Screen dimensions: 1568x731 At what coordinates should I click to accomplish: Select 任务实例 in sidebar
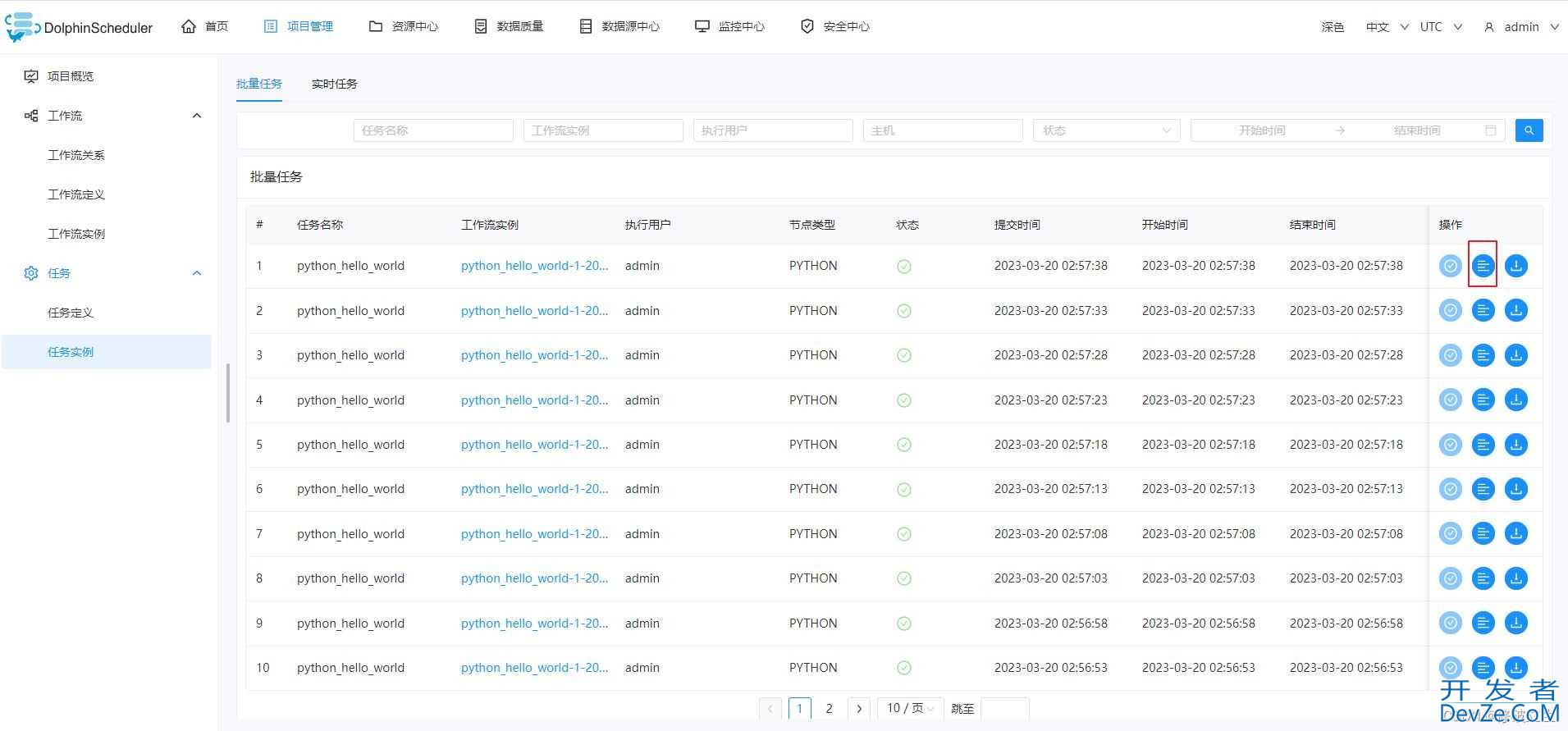107,352
